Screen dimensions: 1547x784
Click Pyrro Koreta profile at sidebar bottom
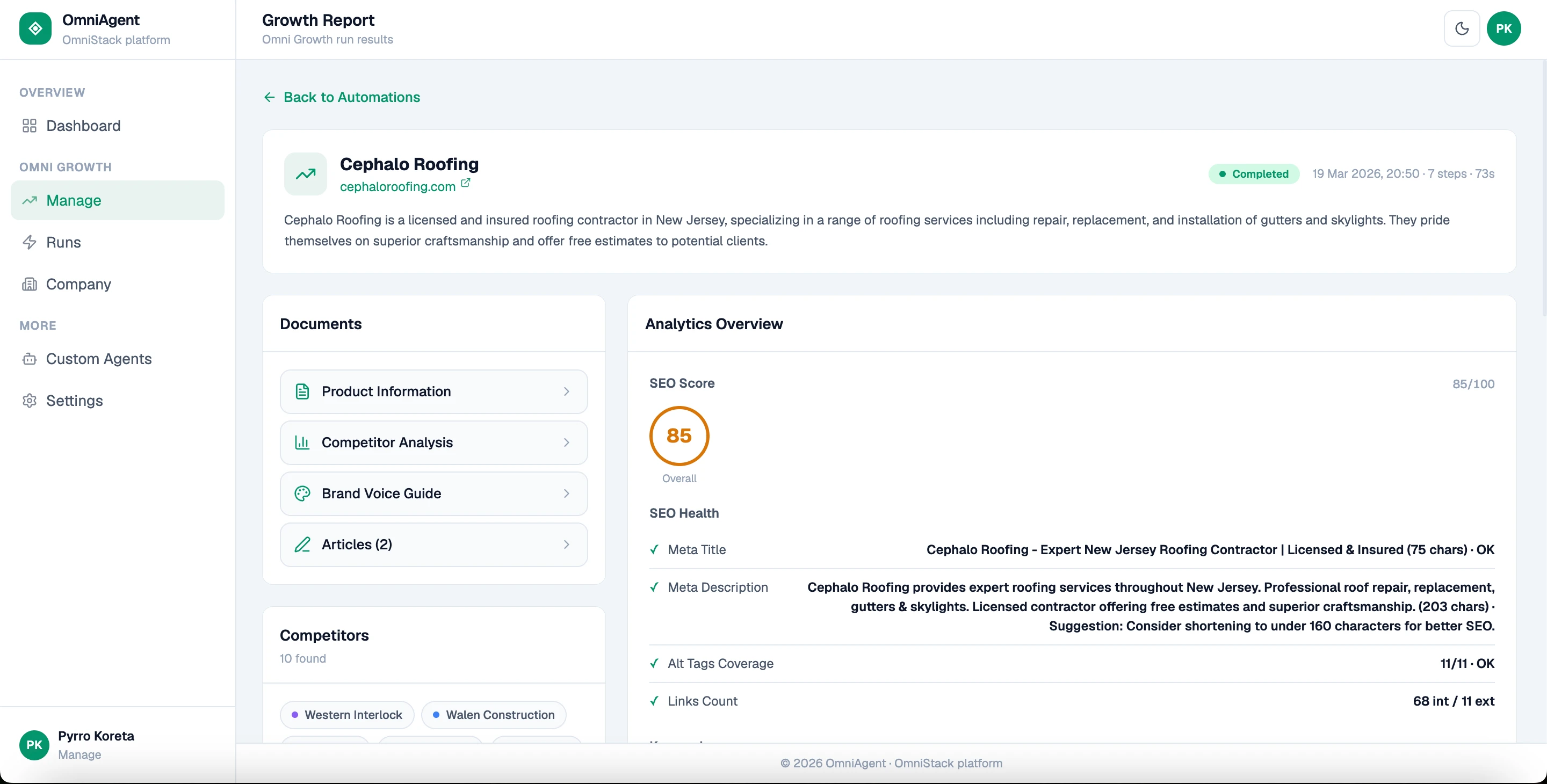[96, 744]
